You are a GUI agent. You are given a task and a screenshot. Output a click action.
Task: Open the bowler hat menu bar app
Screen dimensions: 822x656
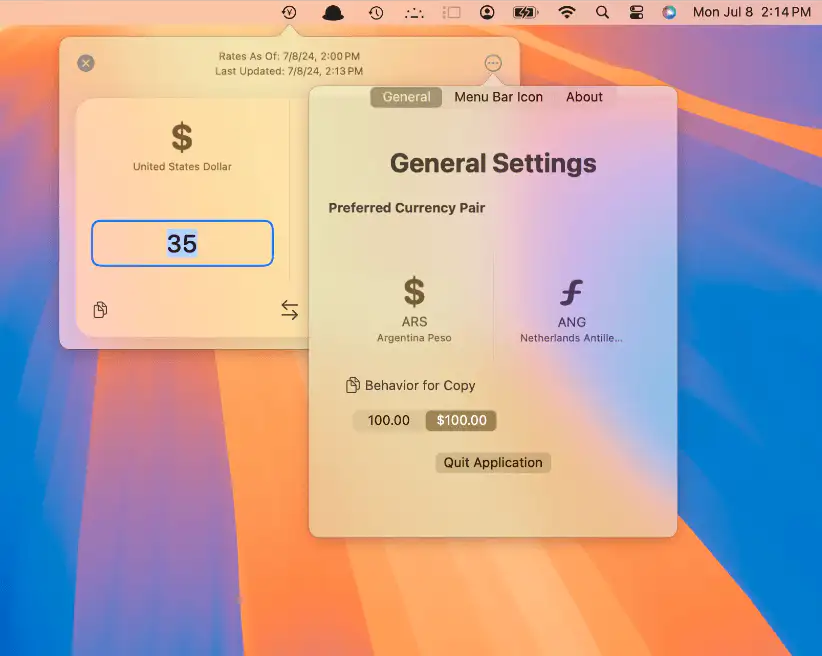click(x=333, y=13)
